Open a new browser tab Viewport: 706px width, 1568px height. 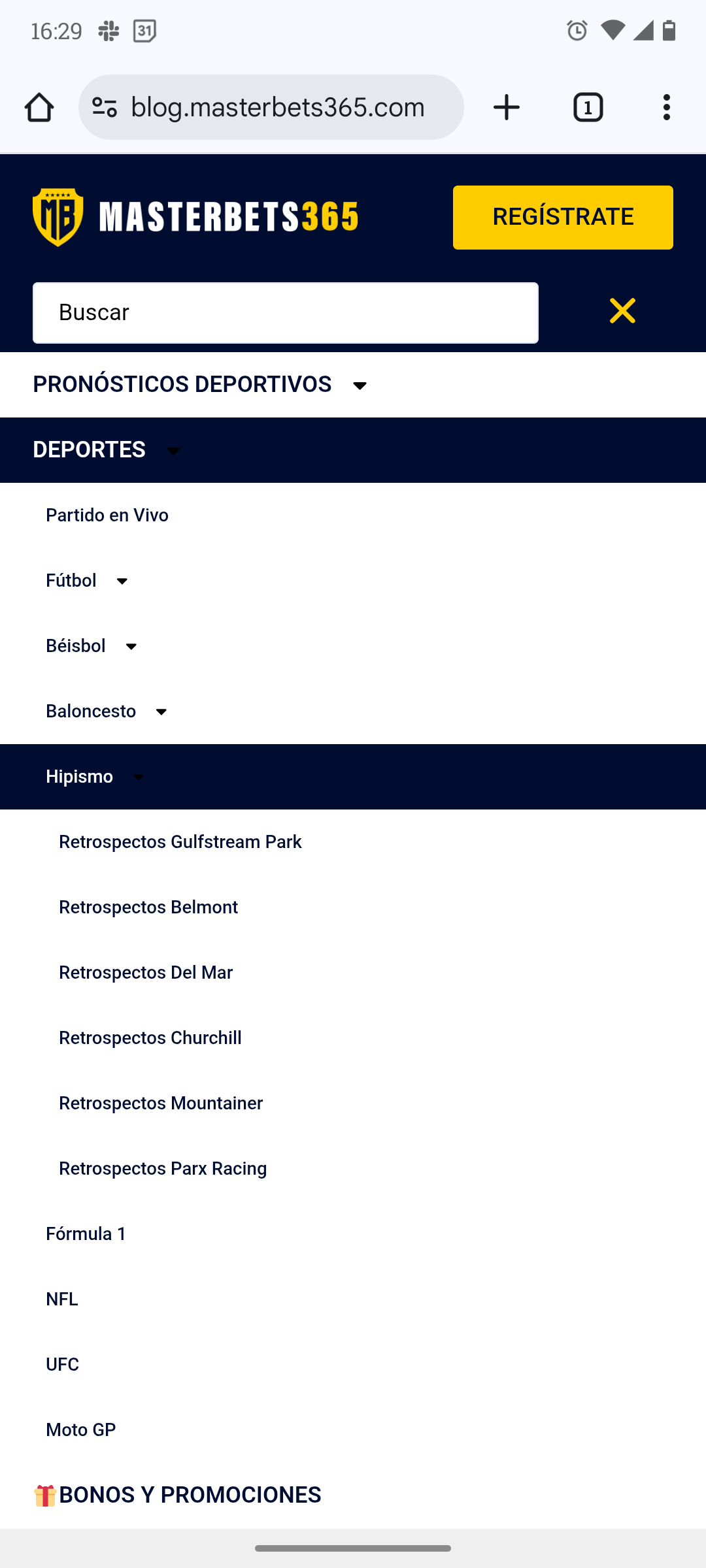click(x=507, y=106)
